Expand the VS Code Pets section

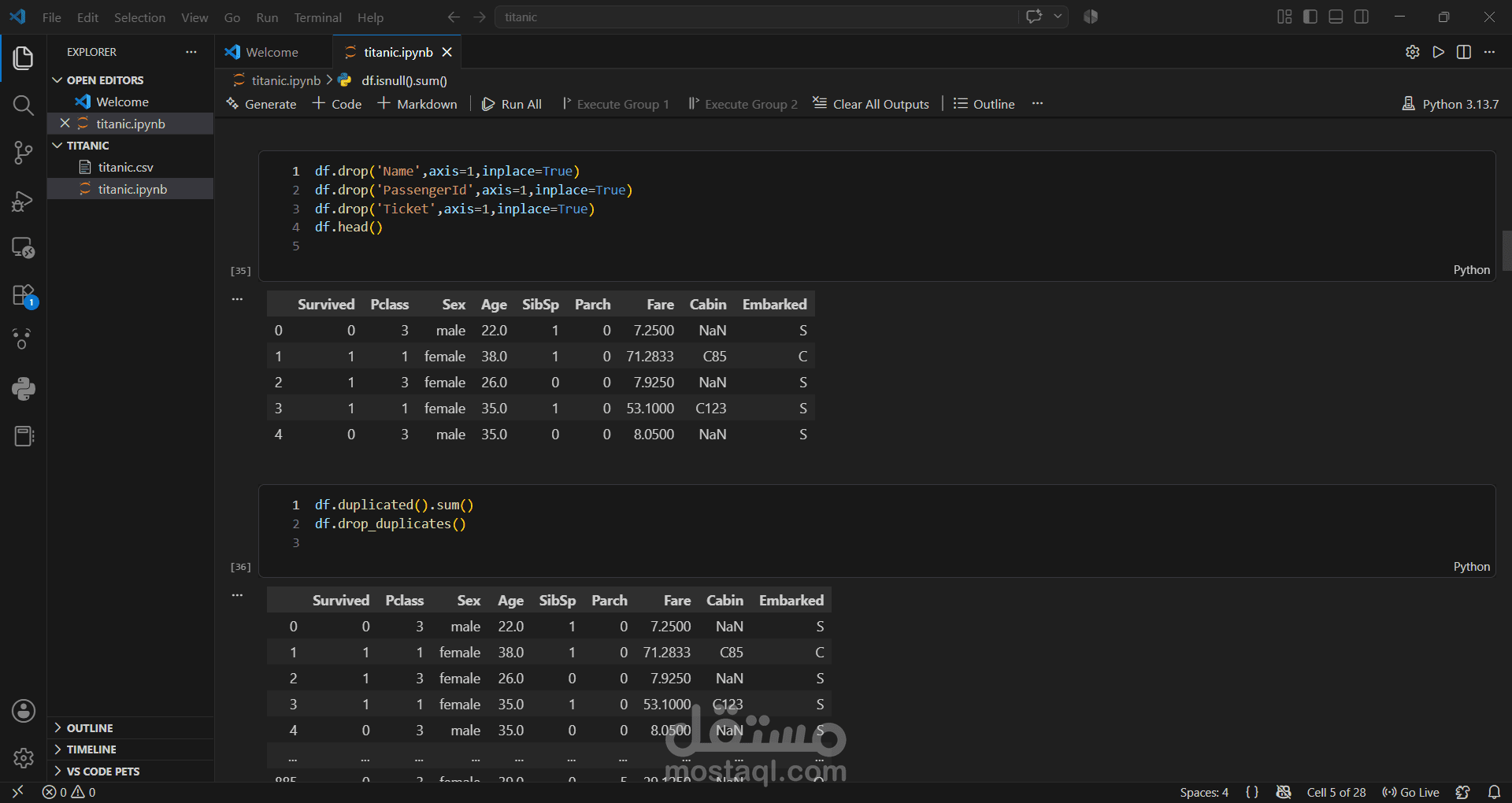pos(130,772)
